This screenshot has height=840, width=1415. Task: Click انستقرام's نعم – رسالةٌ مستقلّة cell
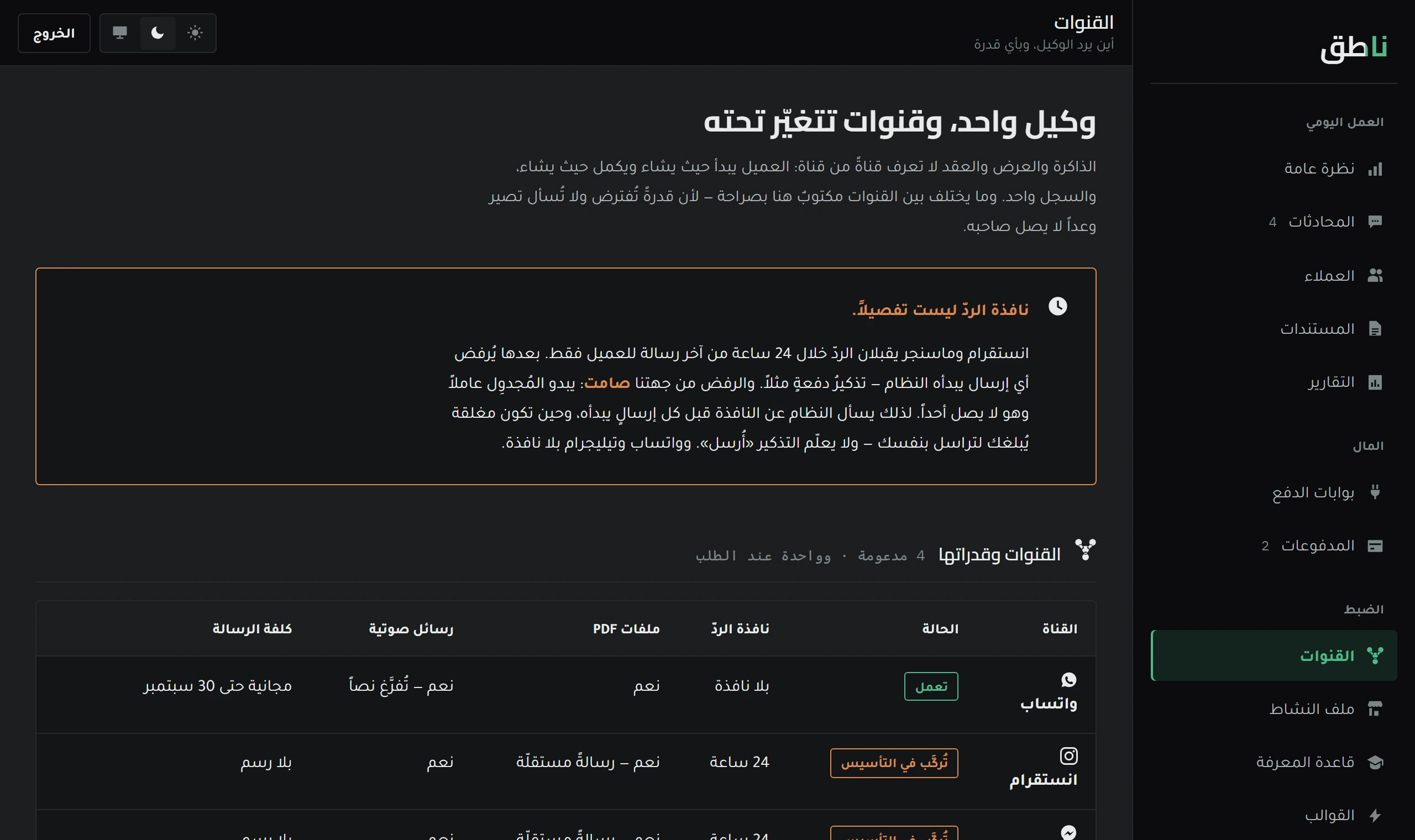(588, 763)
